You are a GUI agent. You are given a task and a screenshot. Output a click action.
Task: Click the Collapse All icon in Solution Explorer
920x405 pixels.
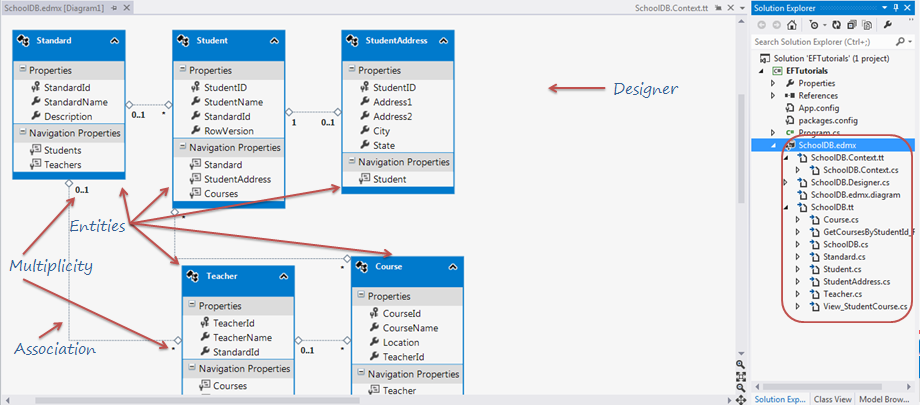tap(851, 25)
